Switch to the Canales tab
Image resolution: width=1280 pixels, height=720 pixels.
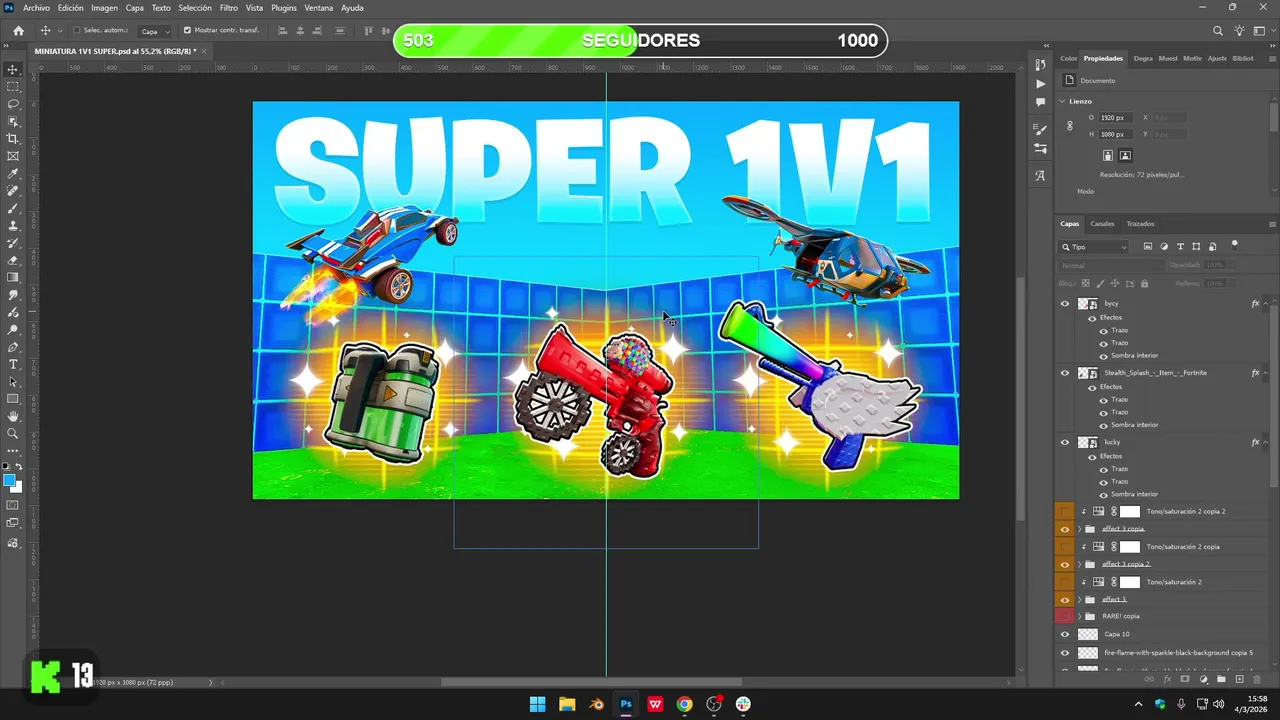(1102, 224)
